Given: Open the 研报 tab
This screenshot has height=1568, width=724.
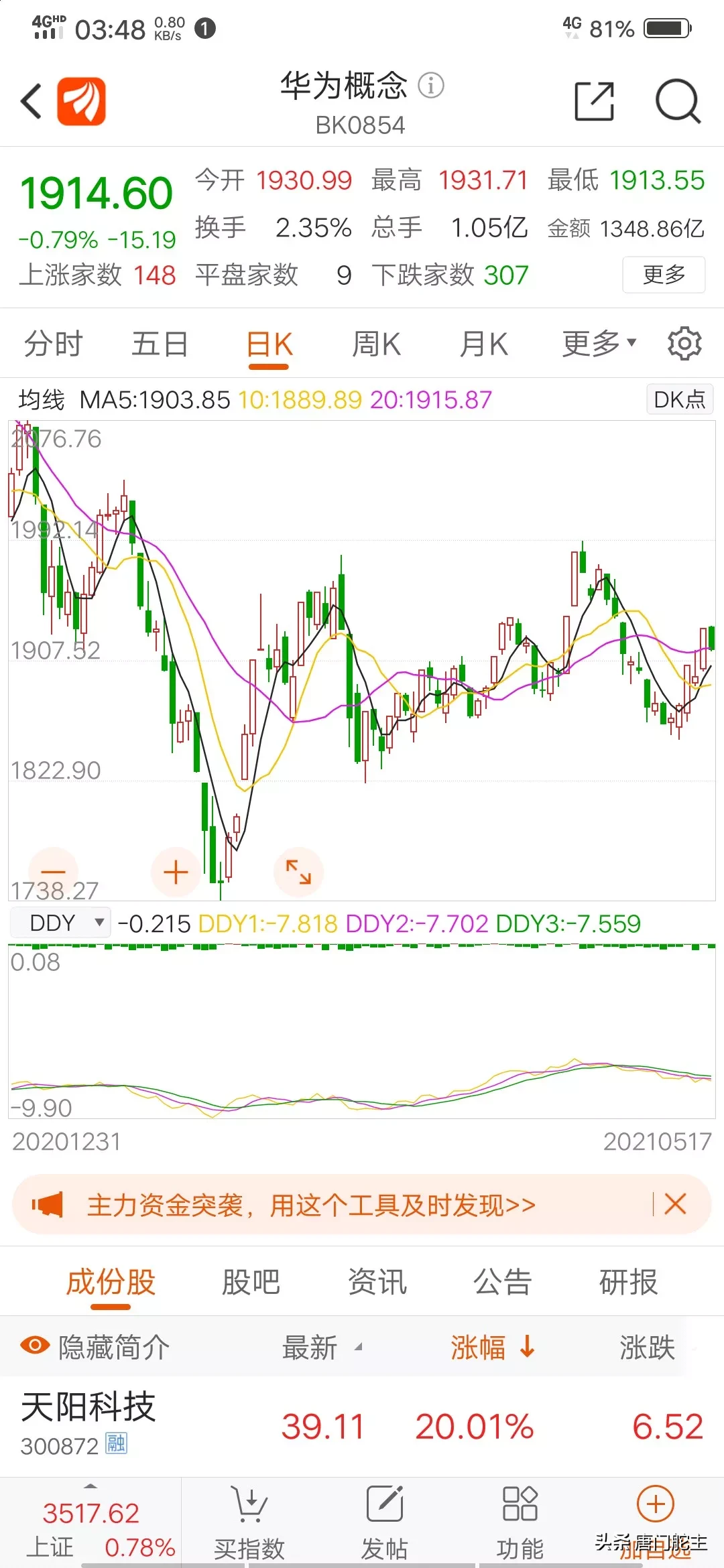Looking at the screenshot, I should coord(629,1282).
